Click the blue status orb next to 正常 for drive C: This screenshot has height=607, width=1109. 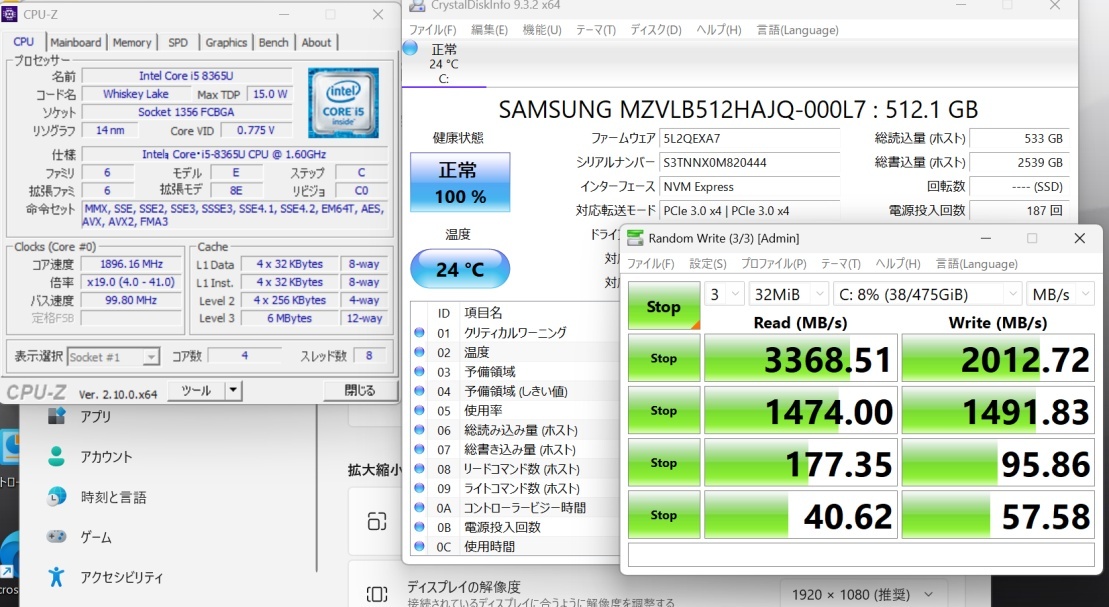point(410,48)
